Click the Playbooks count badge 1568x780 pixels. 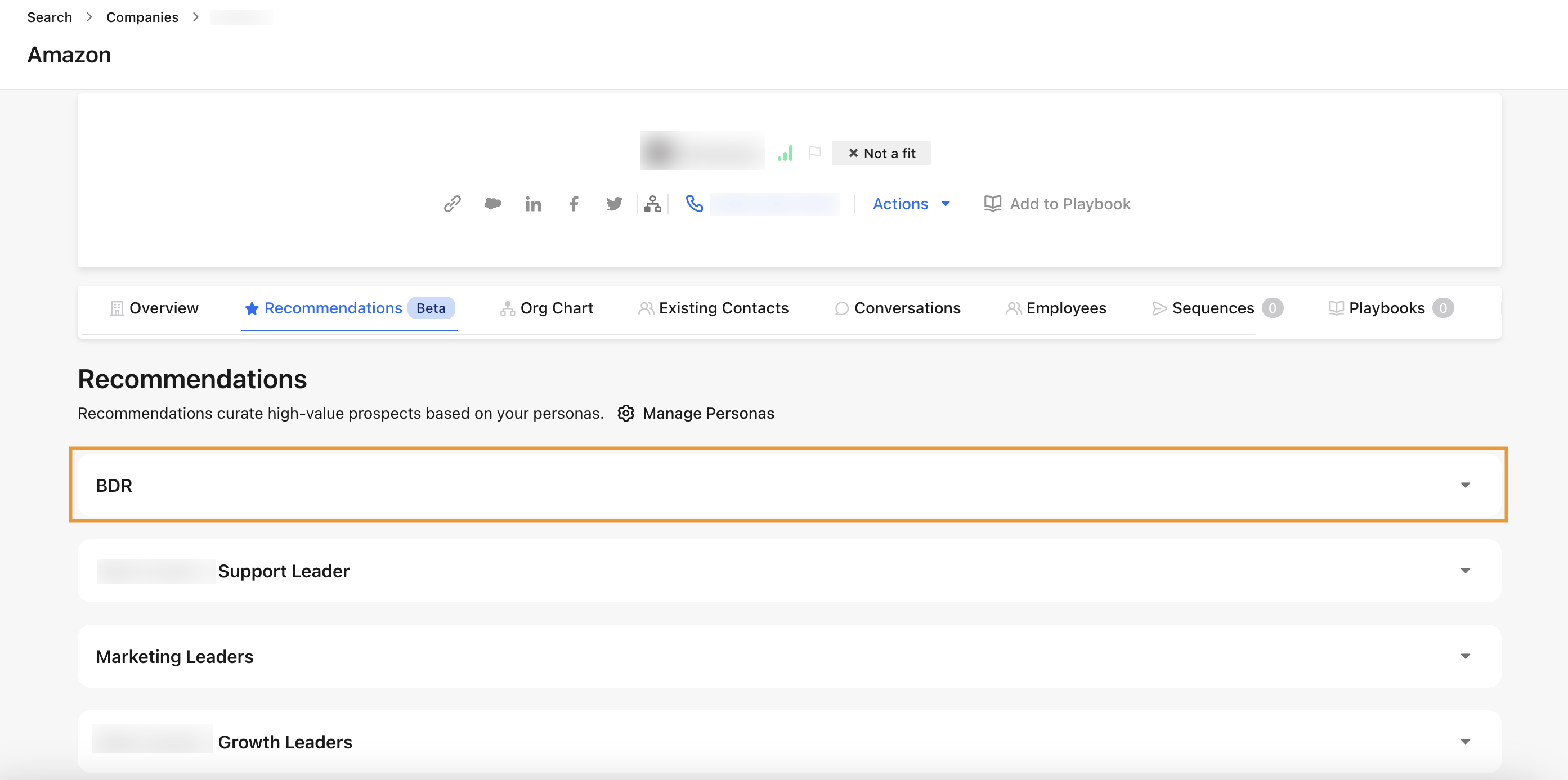pyautogui.click(x=1442, y=308)
